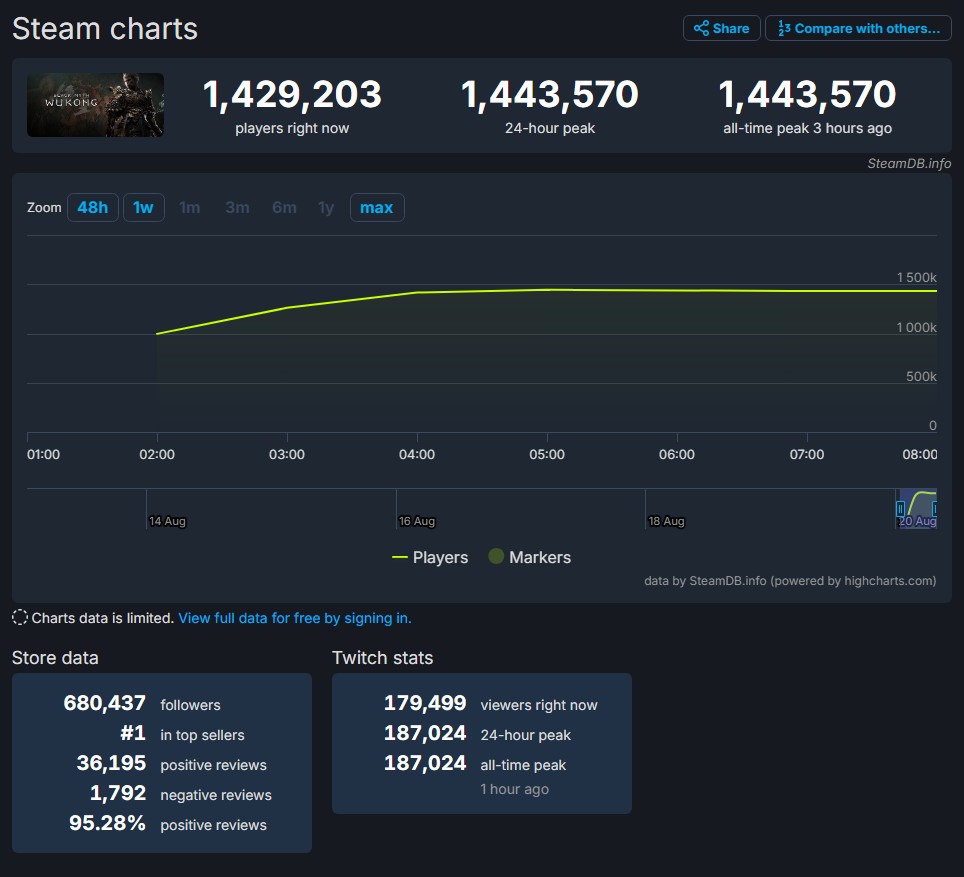Click the 'players right now' label
This screenshot has height=877, width=964.
click(292, 128)
